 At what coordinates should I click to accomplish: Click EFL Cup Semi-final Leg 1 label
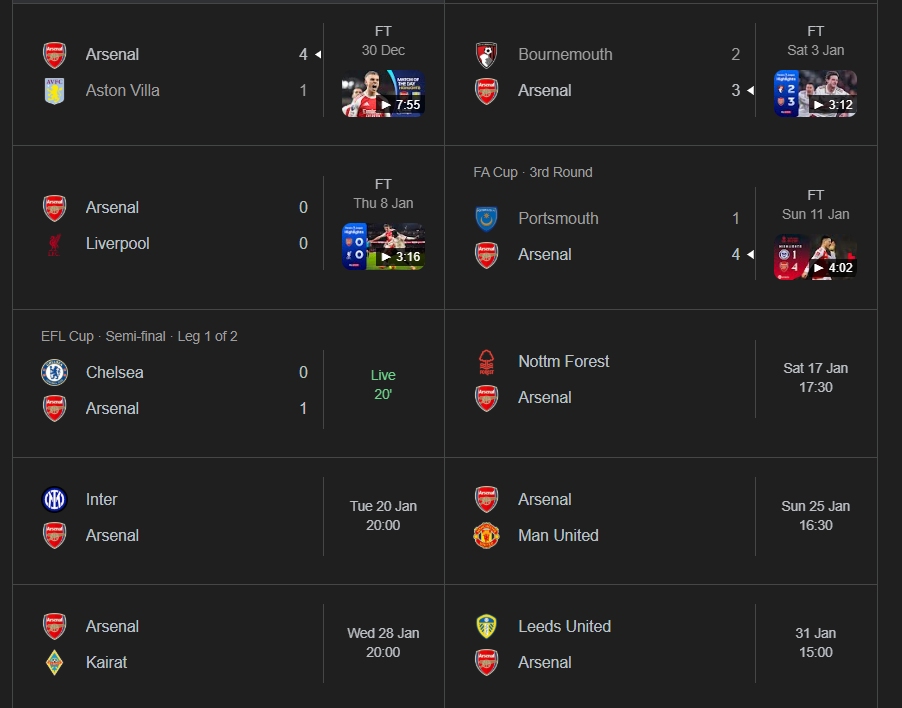pos(139,336)
